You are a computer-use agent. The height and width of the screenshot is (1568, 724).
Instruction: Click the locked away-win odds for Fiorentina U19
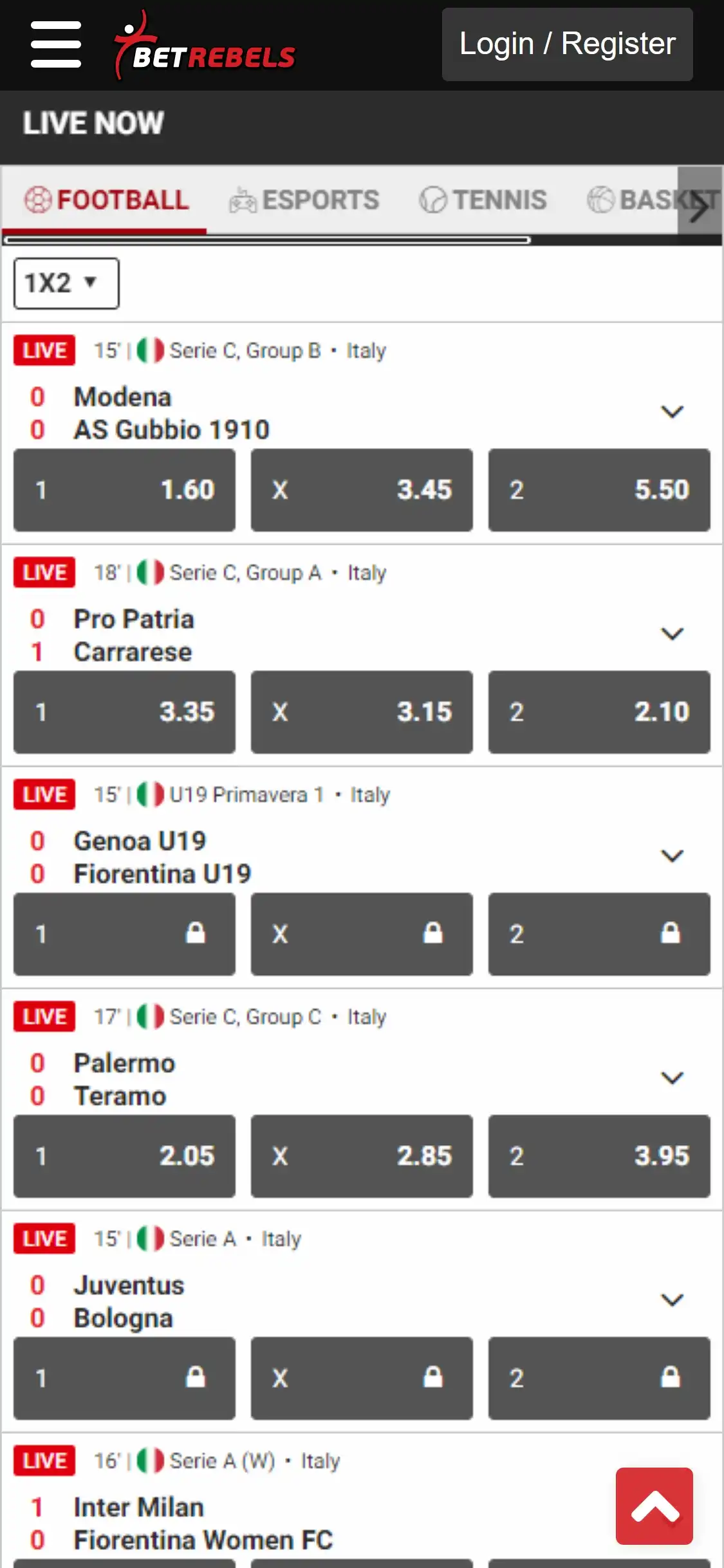coord(599,933)
